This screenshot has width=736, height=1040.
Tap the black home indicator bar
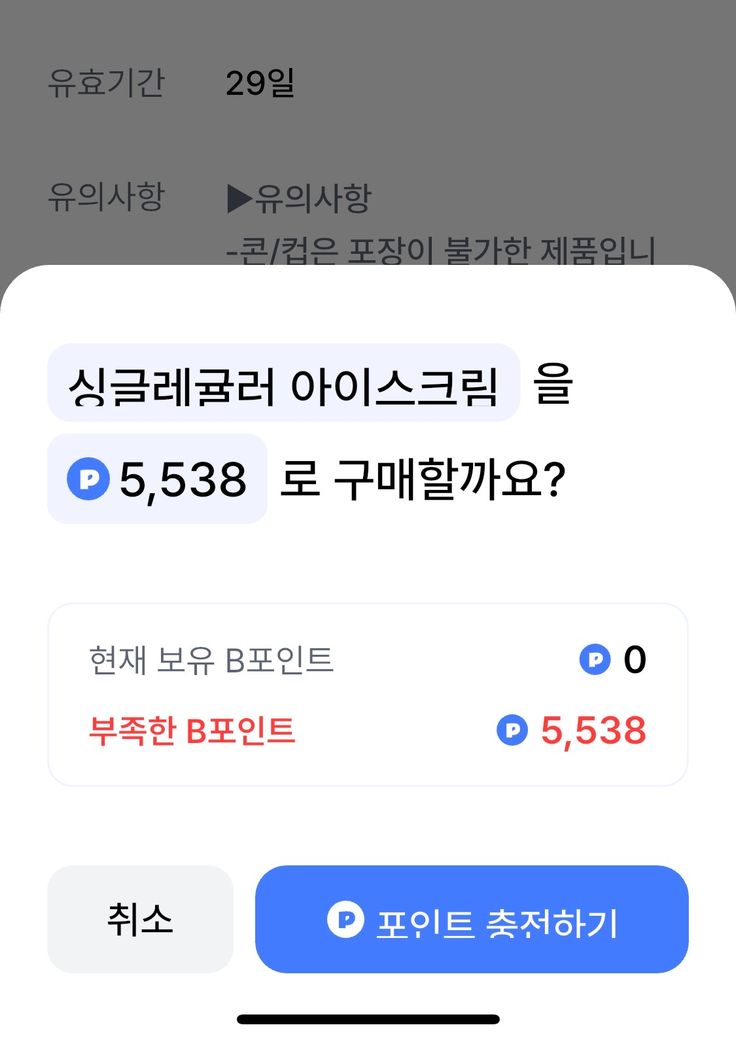tap(368, 1019)
